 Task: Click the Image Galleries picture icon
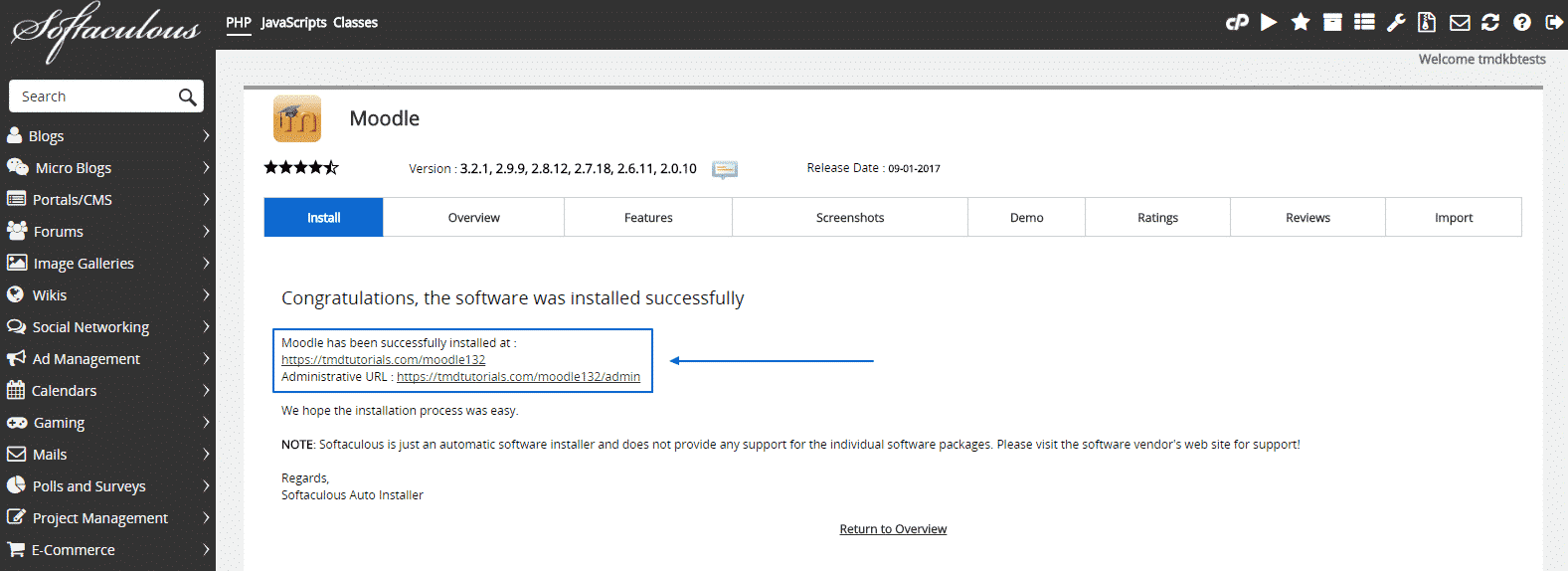click(17, 263)
